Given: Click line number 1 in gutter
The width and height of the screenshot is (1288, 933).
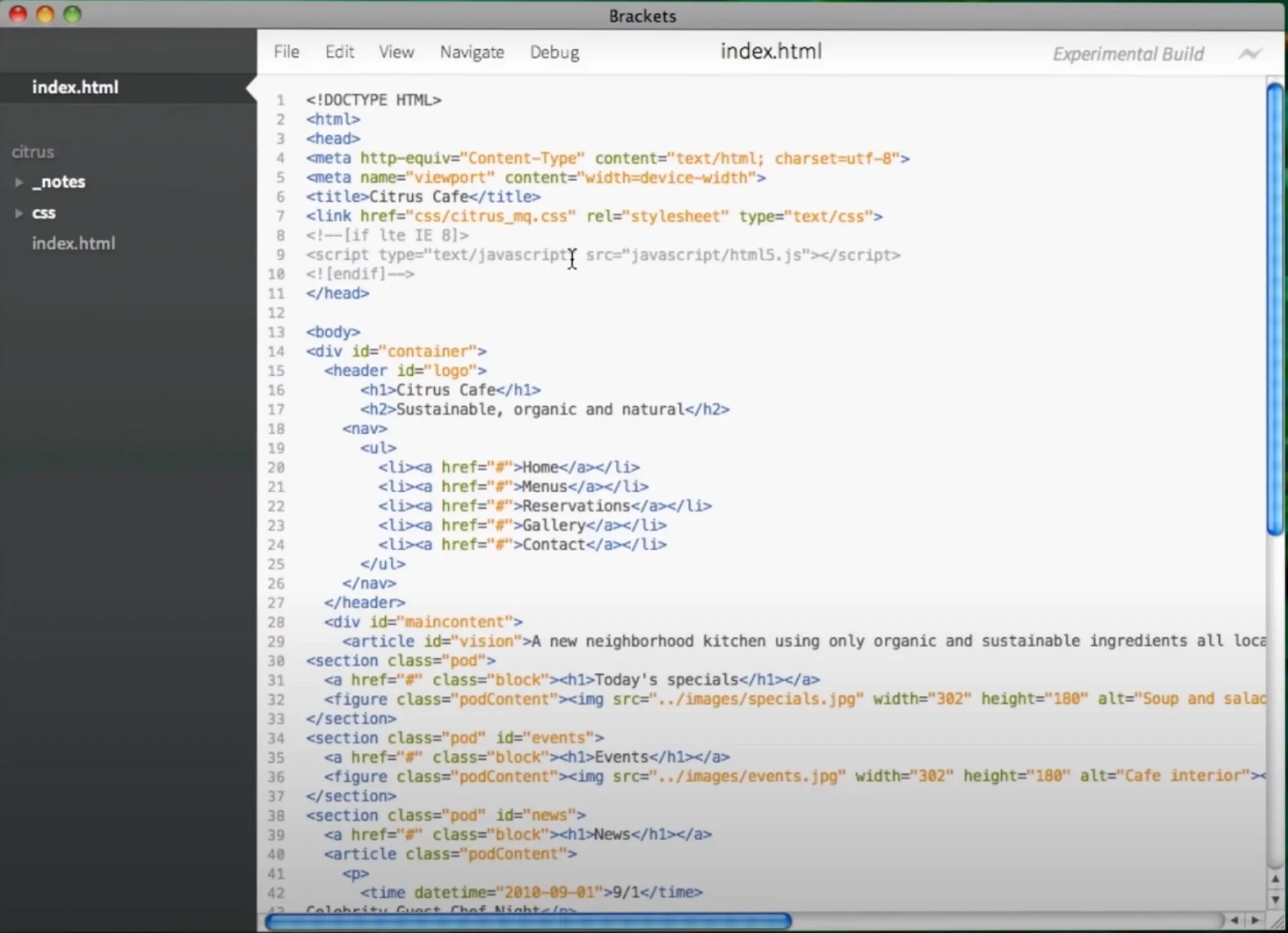Looking at the screenshot, I should pos(280,101).
